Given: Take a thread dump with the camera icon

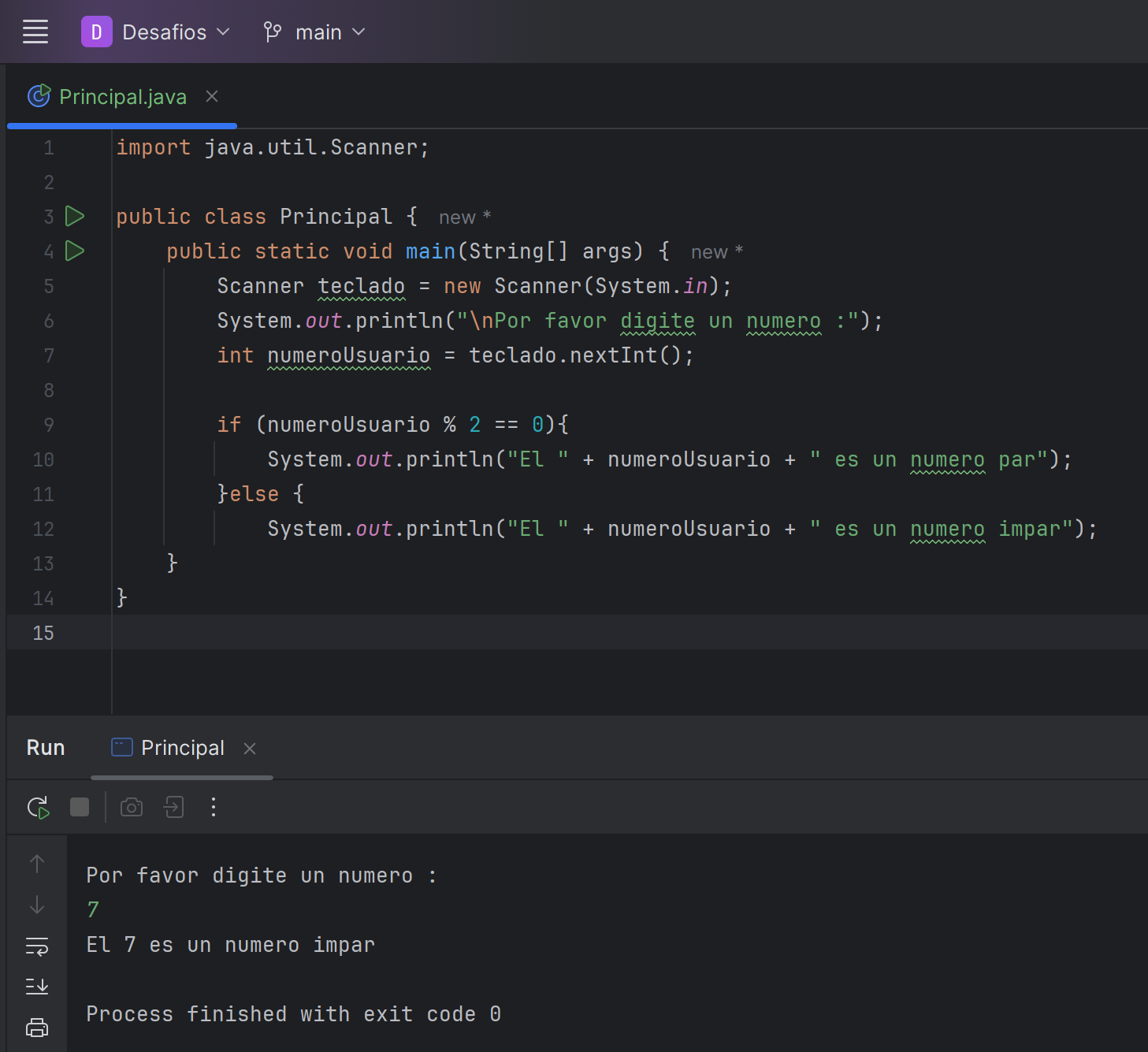Looking at the screenshot, I should click(132, 807).
